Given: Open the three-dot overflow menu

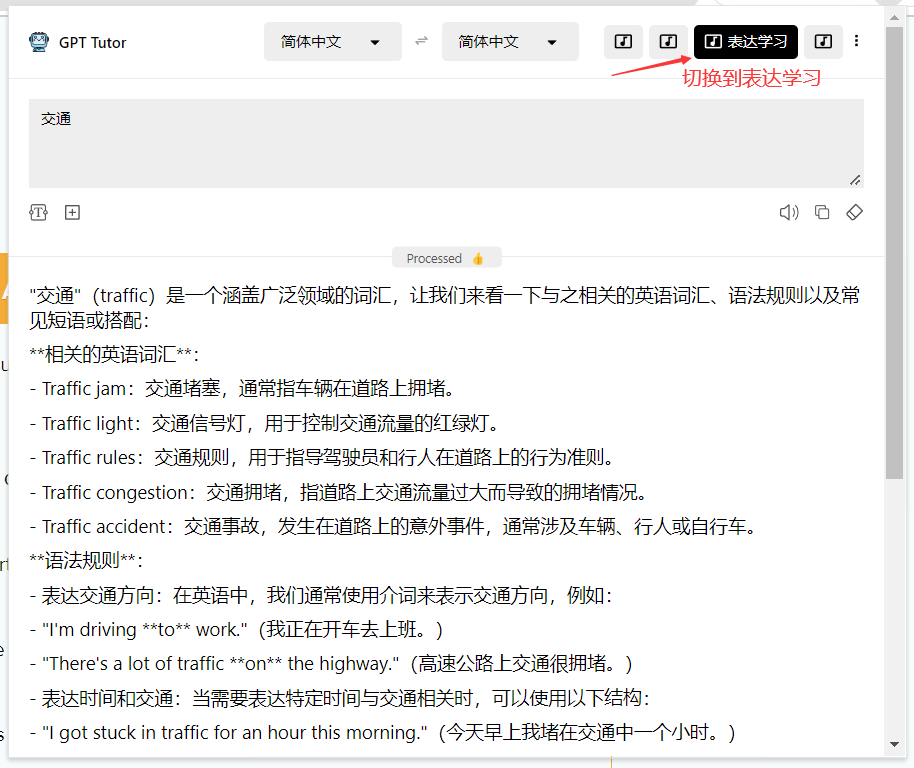Looking at the screenshot, I should 857,41.
